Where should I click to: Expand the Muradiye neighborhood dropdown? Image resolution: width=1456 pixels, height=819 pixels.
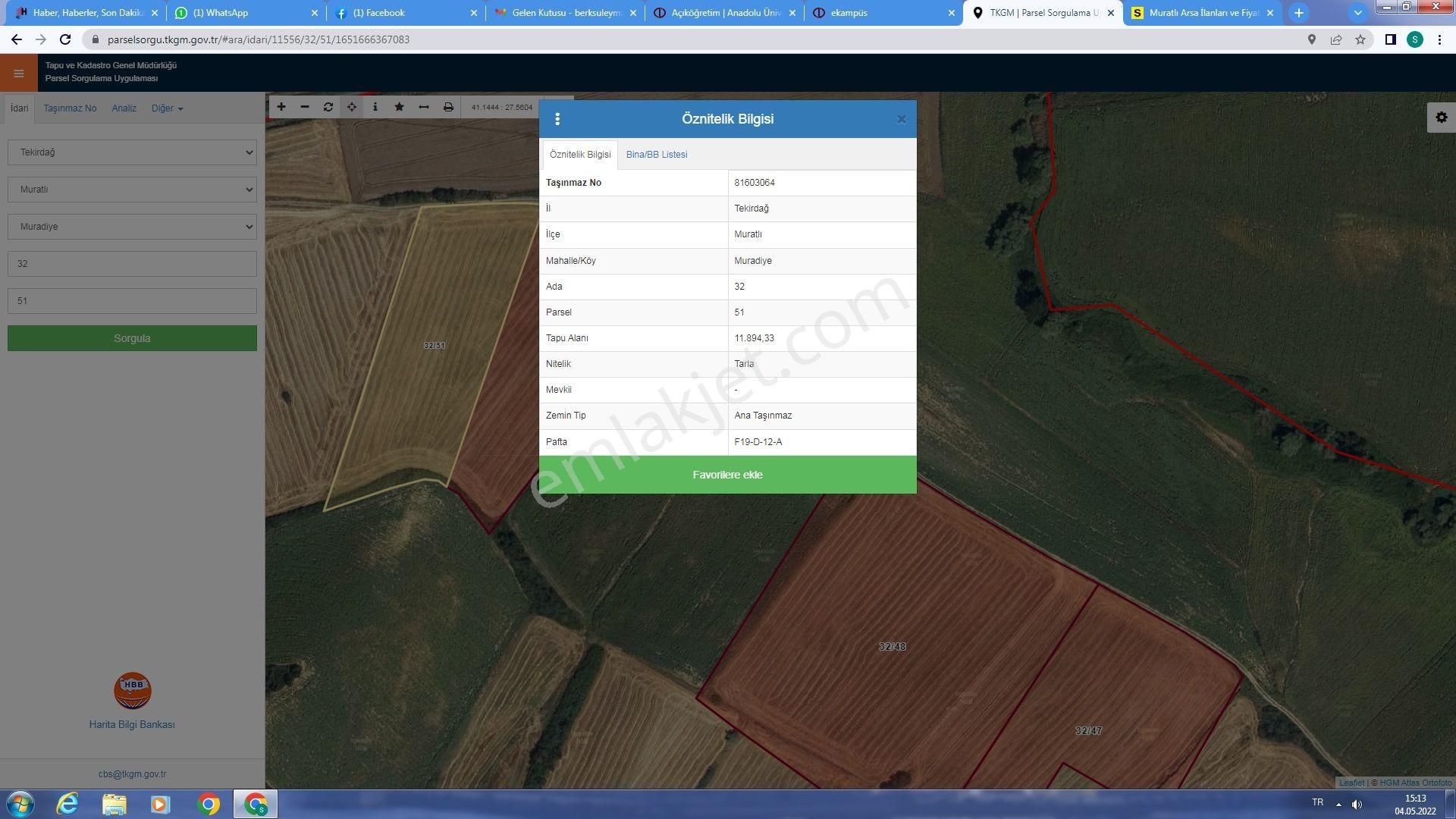click(132, 227)
